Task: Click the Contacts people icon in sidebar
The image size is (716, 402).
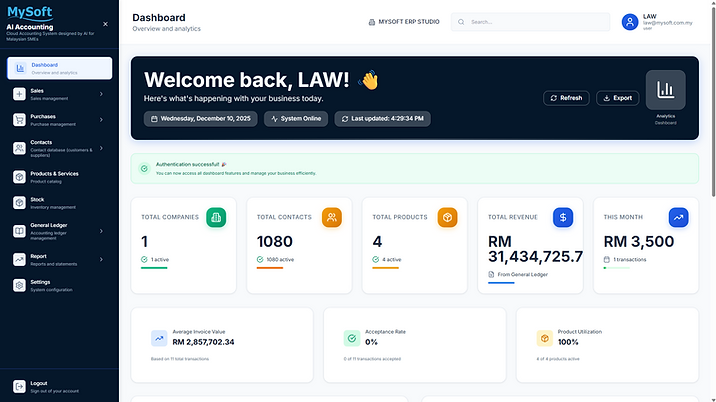Action: [19, 148]
